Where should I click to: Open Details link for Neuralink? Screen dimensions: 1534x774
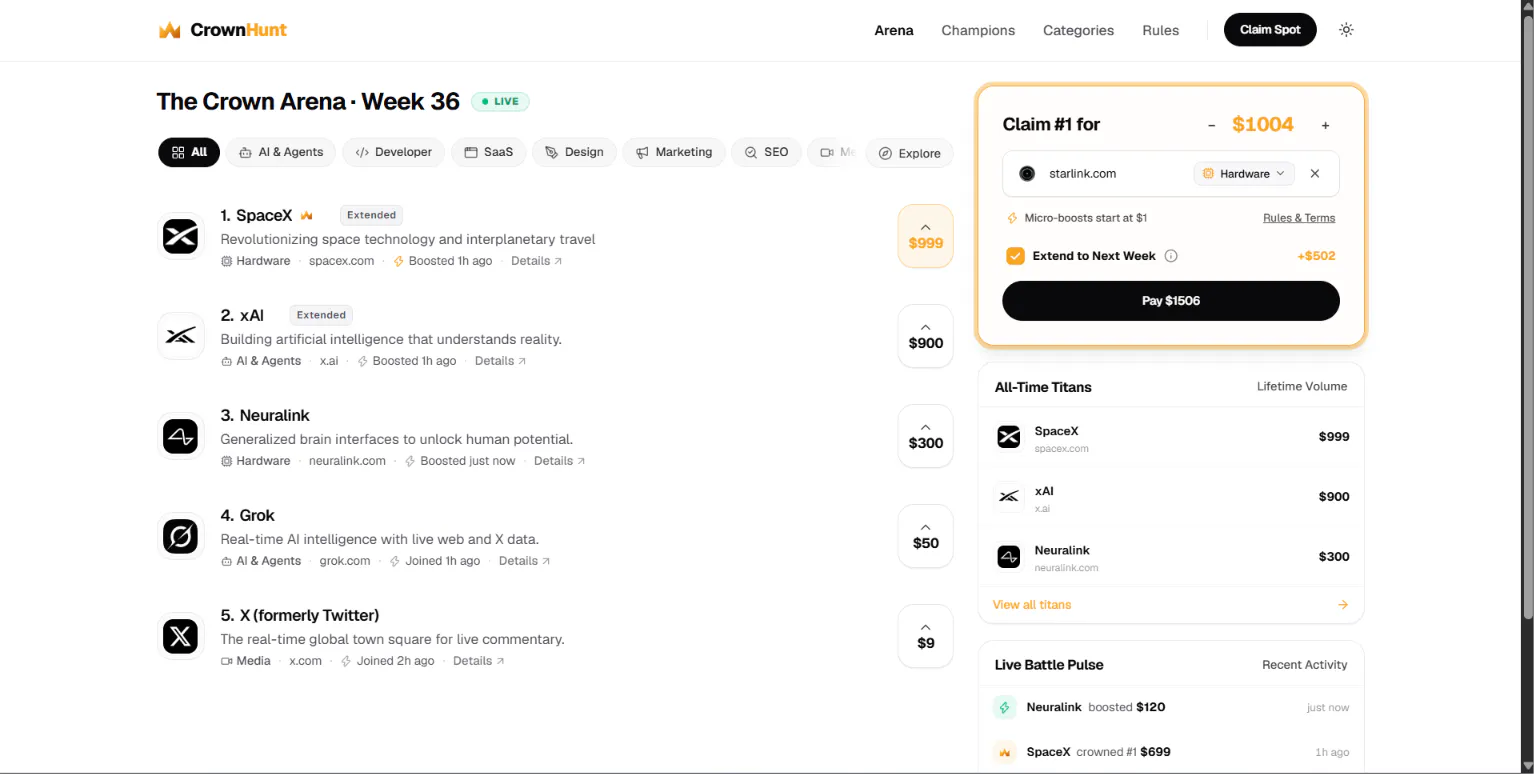coord(560,461)
